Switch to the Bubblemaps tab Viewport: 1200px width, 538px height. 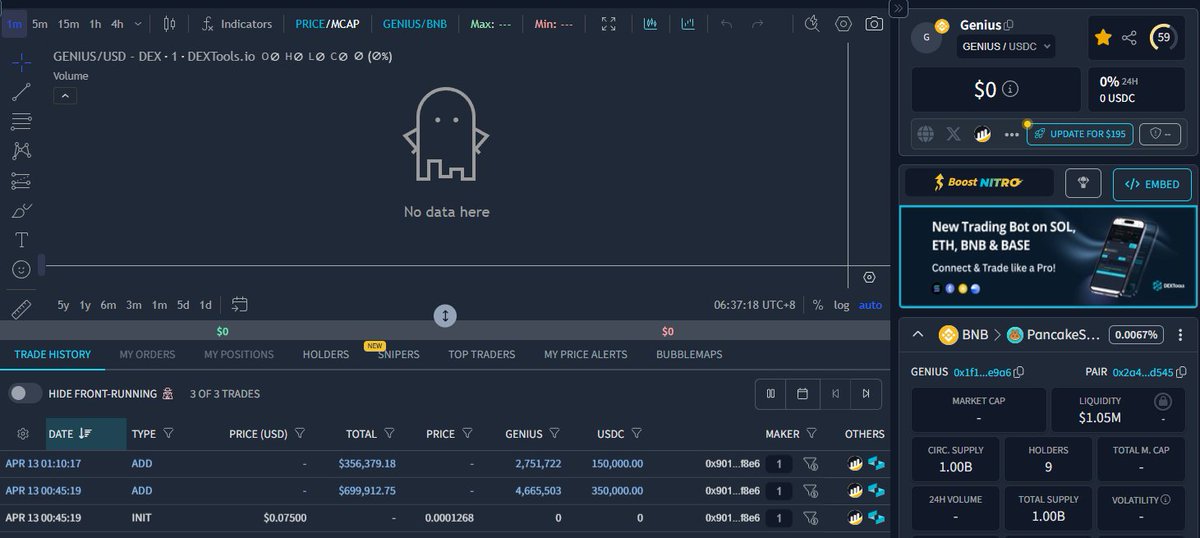coord(689,354)
